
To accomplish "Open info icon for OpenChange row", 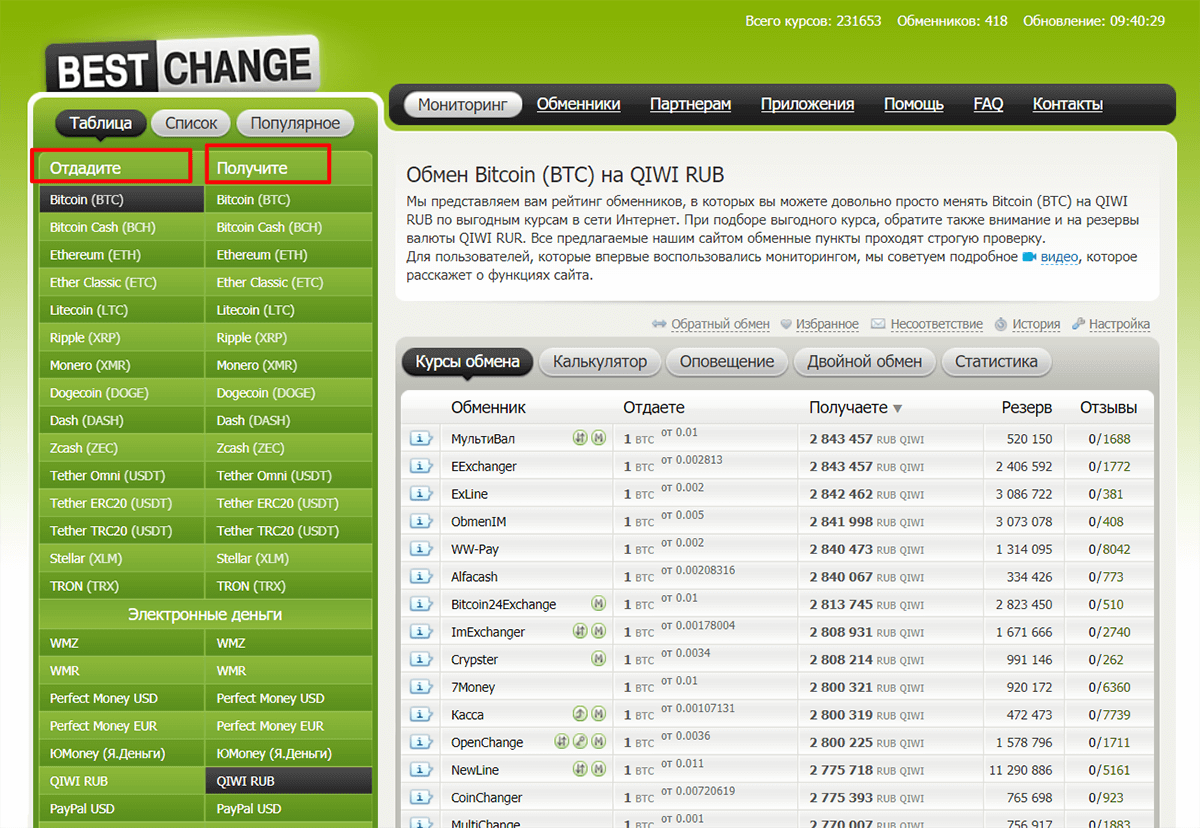I will pos(420,742).
